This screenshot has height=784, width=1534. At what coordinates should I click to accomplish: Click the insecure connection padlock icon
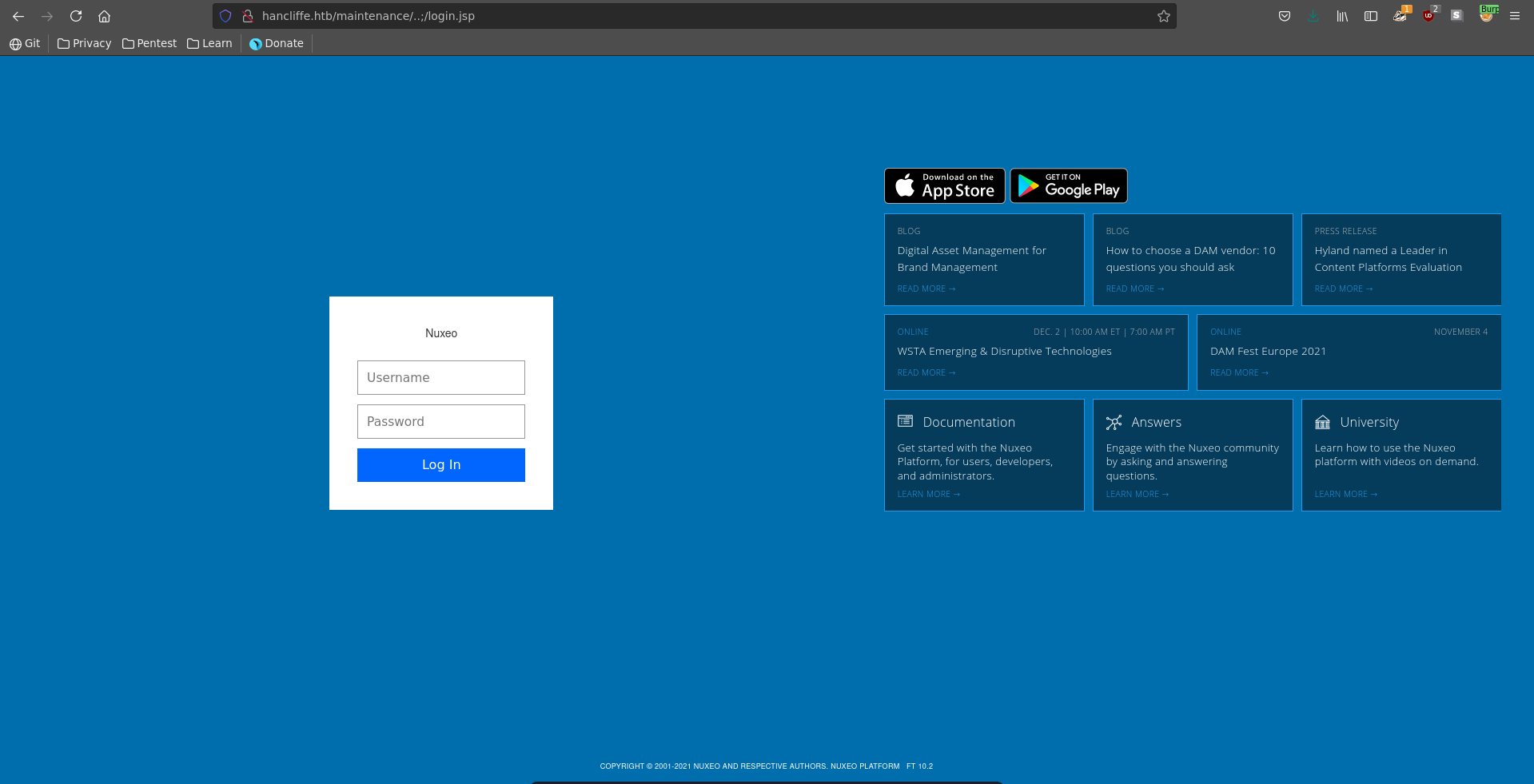pos(248,16)
